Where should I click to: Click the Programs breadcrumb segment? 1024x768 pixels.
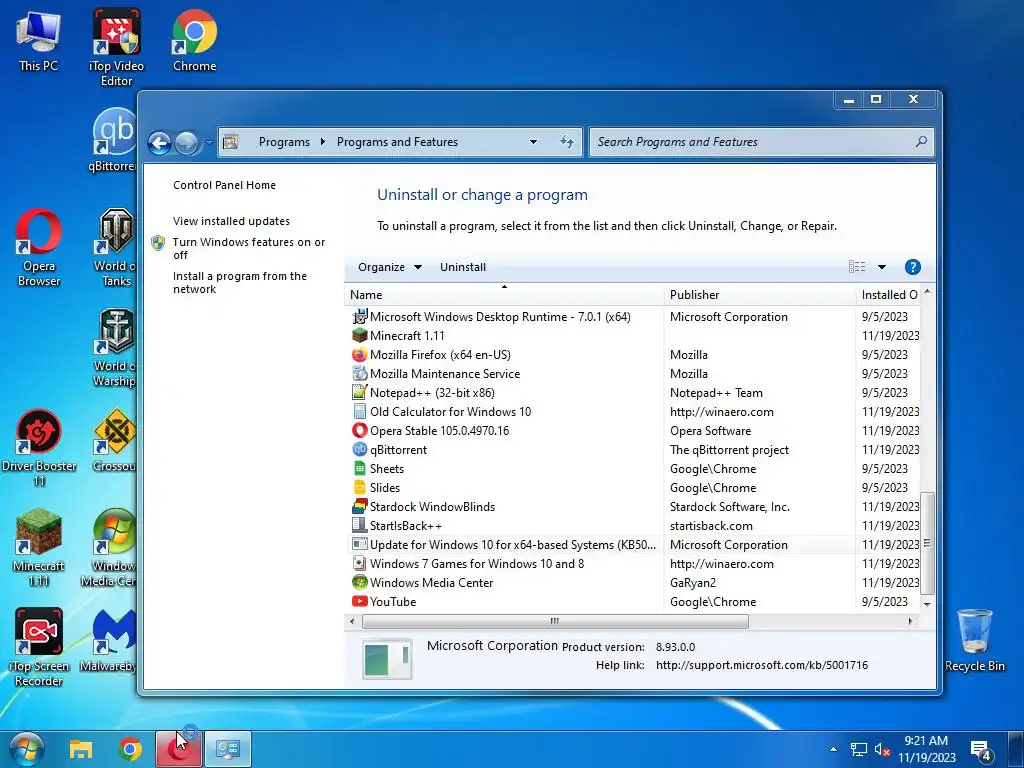tap(284, 142)
